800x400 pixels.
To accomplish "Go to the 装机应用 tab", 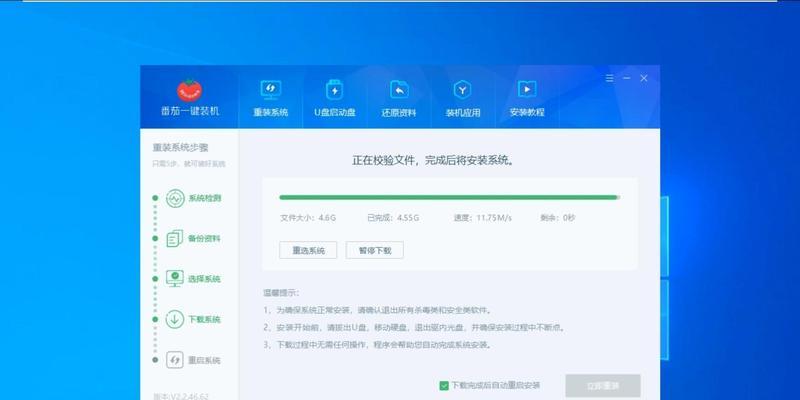I will coord(463,98).
